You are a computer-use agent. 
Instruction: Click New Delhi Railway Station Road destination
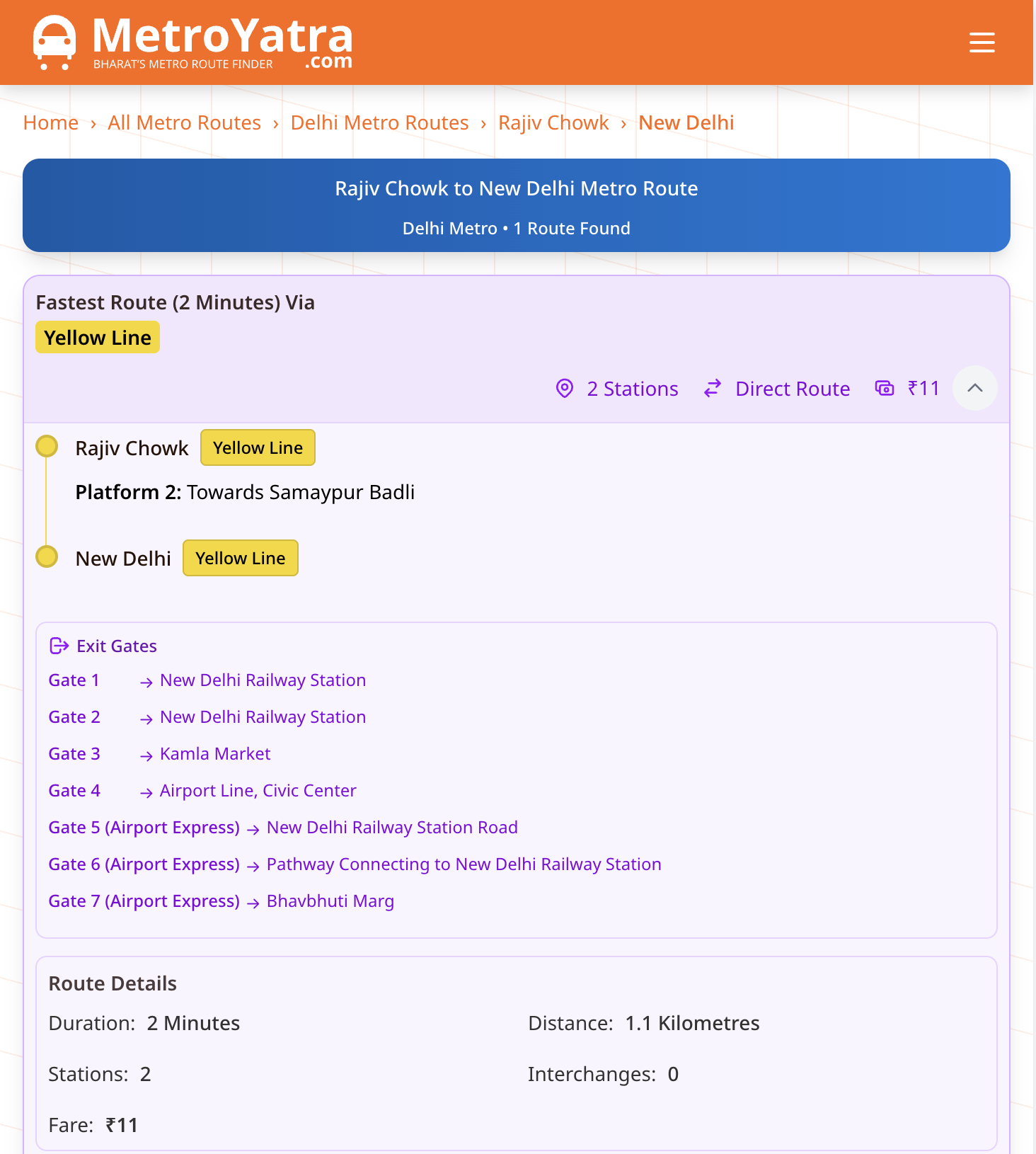point(392,828)
